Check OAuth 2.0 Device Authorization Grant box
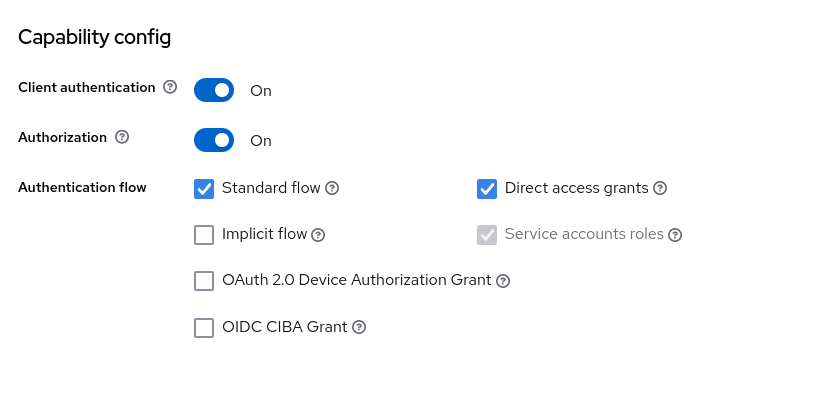 point(204,281)
